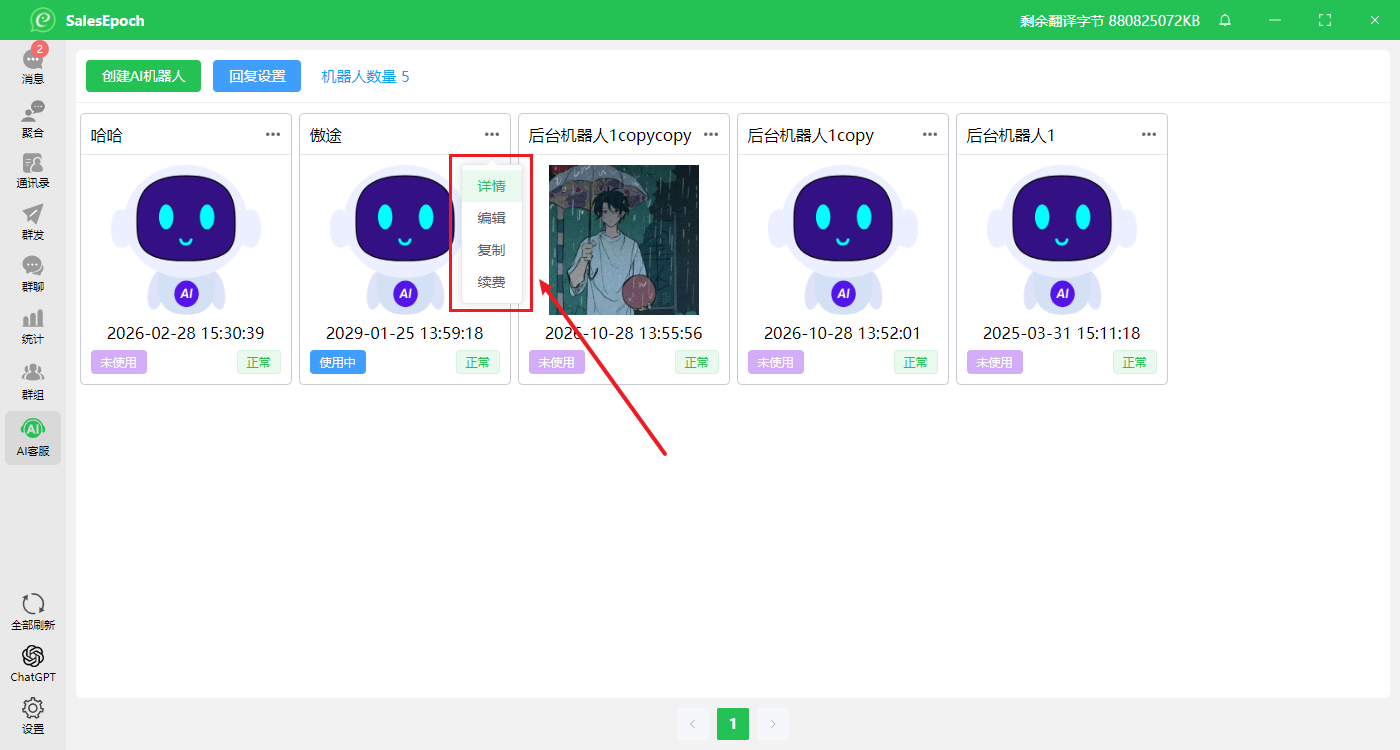Choose 详情 in the dropdown menu
The width and height of the screenshot is (1400, 750).
coord(491,186)
